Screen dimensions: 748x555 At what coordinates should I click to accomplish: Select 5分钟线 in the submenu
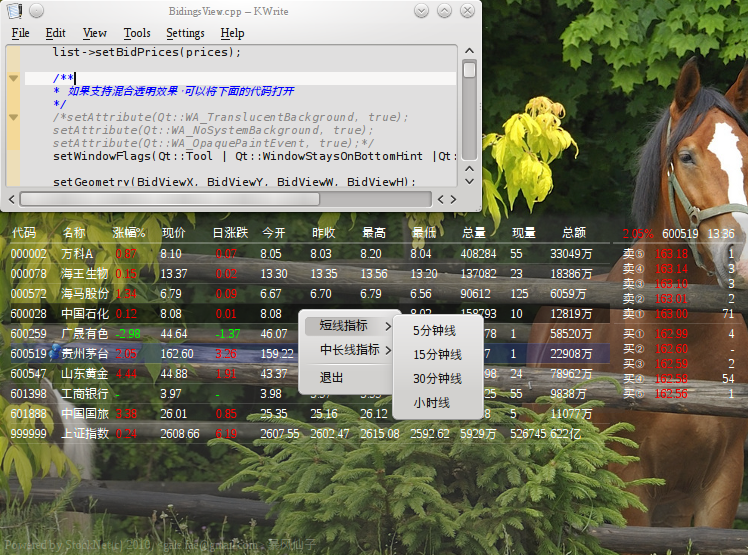437,331
